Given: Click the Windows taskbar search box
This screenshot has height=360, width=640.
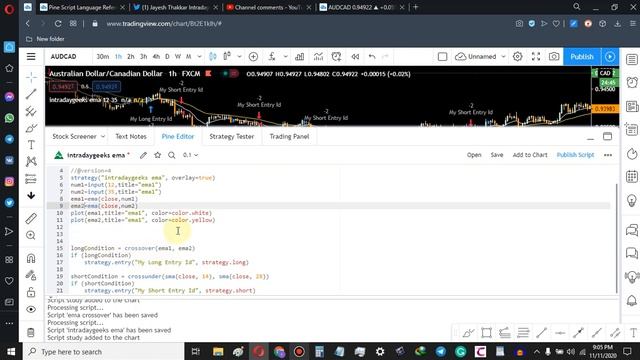Looking at the screenshot, I should point(104,351).
